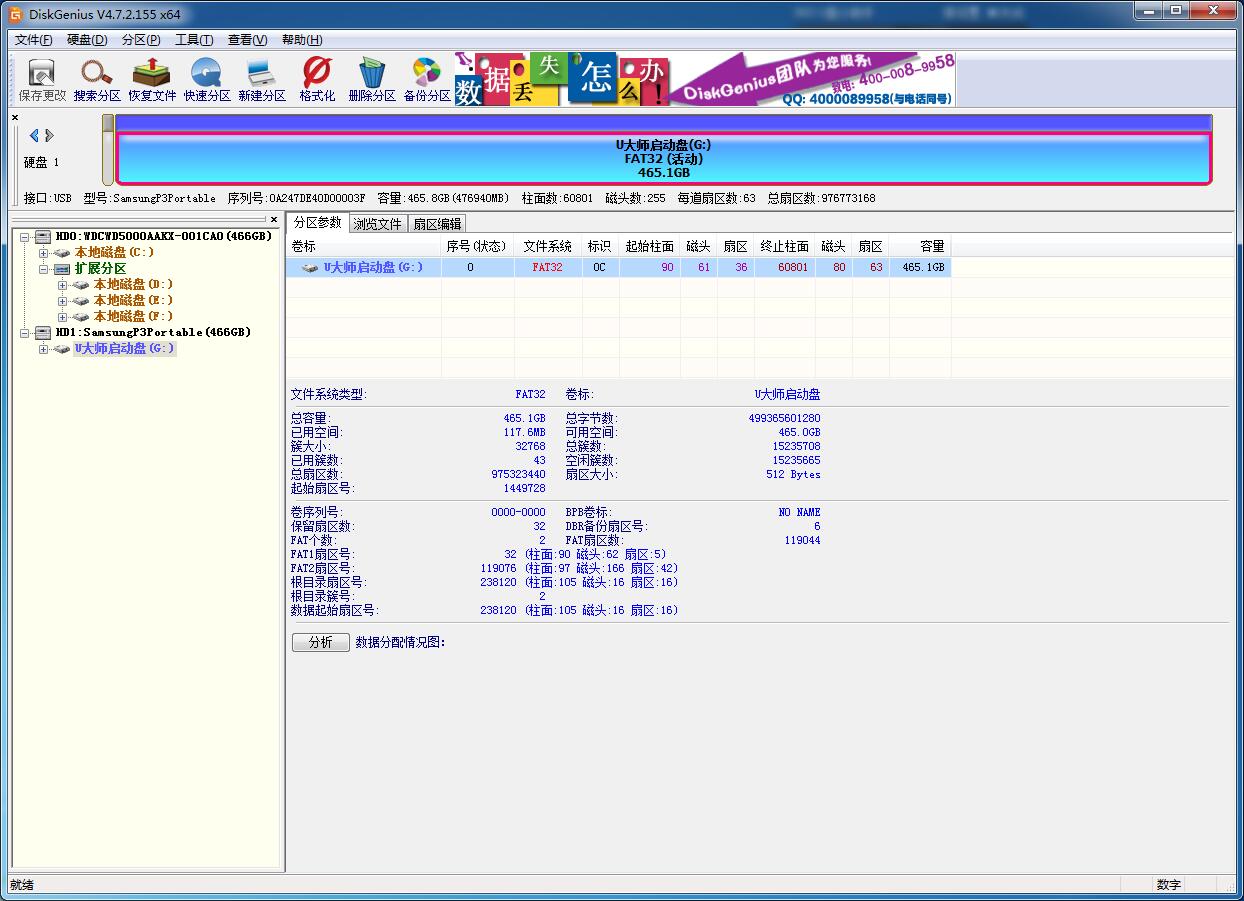Expand the 本地磁盘(F:) tree node
Viewport: 1244px width, 901px height.
[x=62, y=317]
